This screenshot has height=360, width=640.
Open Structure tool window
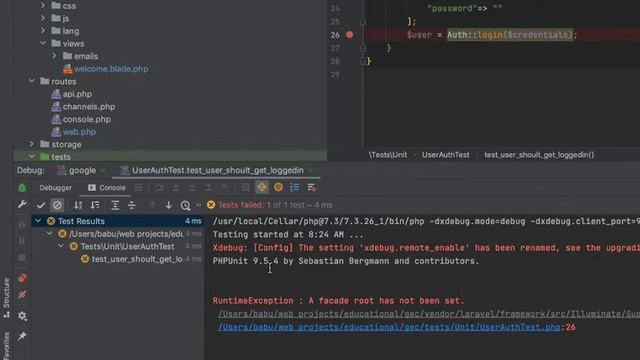7,298
